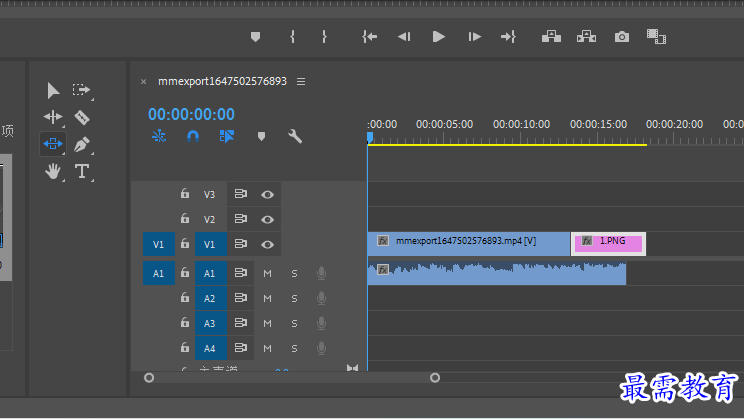Toggle A1 track targeting
Viewport: 744px width, 419px height.
point(209,273)
